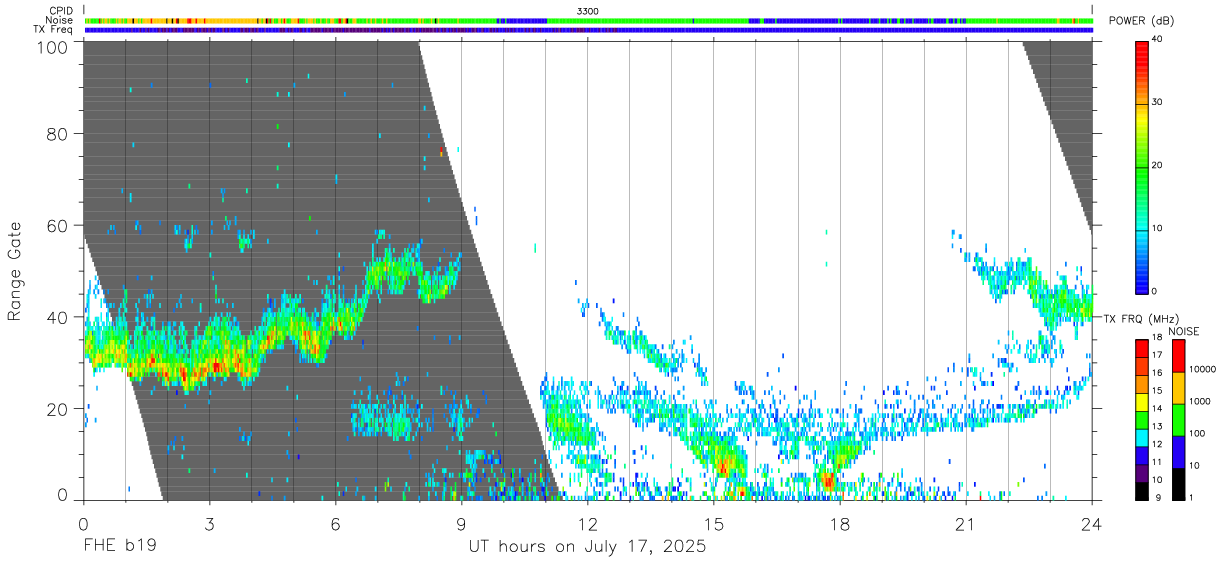Viewport: 1228px width, 567px height.
Task: Click the CPID value '3300'
Action: 588,10
